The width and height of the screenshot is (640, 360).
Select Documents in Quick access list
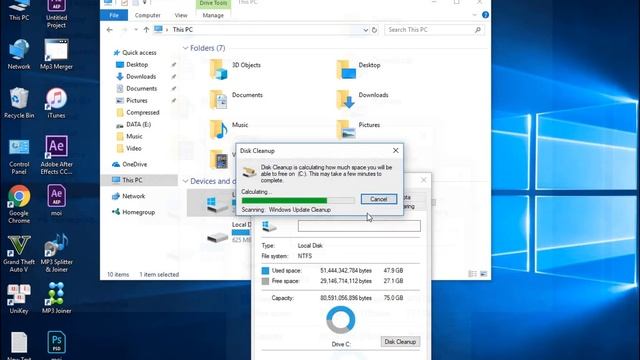[136, 89]
